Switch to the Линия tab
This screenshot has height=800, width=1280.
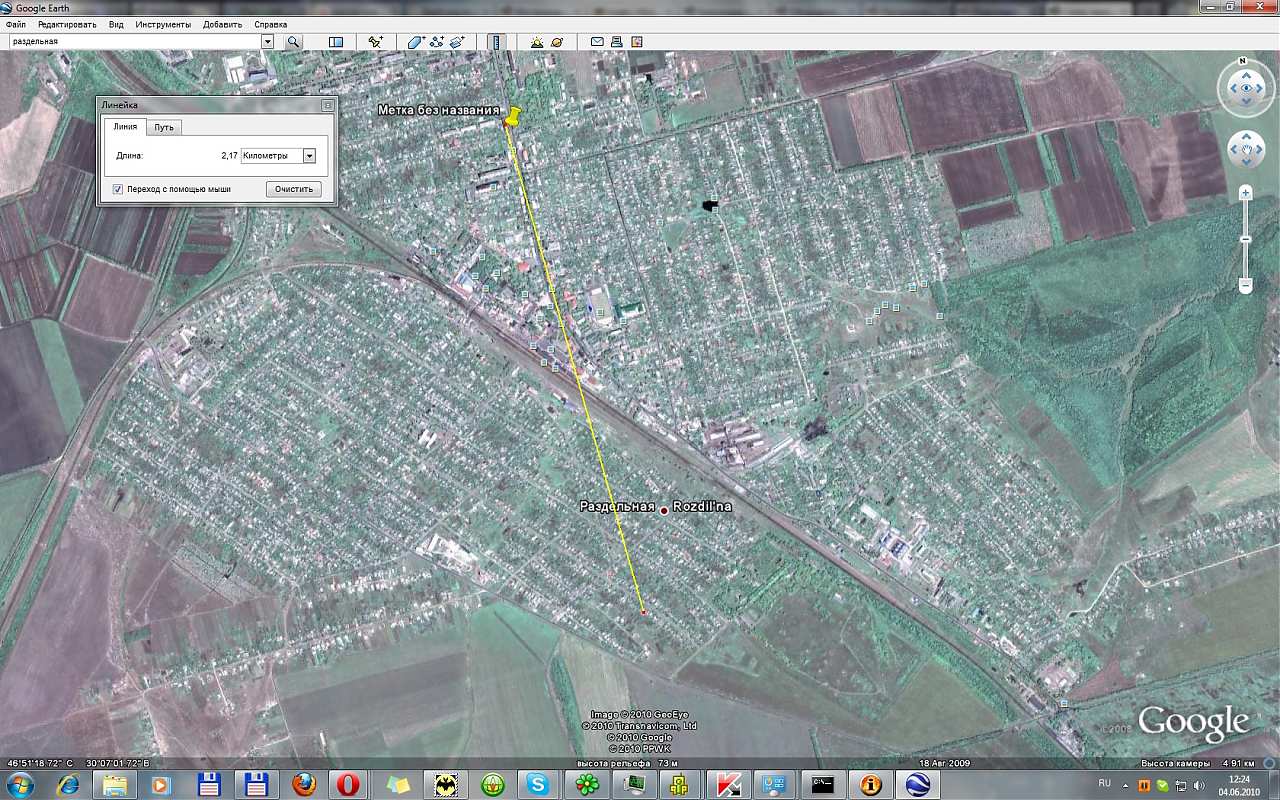point(125,126)
